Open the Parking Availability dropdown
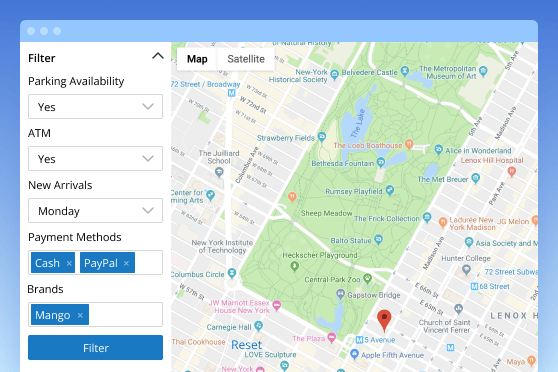 point(95,106)
